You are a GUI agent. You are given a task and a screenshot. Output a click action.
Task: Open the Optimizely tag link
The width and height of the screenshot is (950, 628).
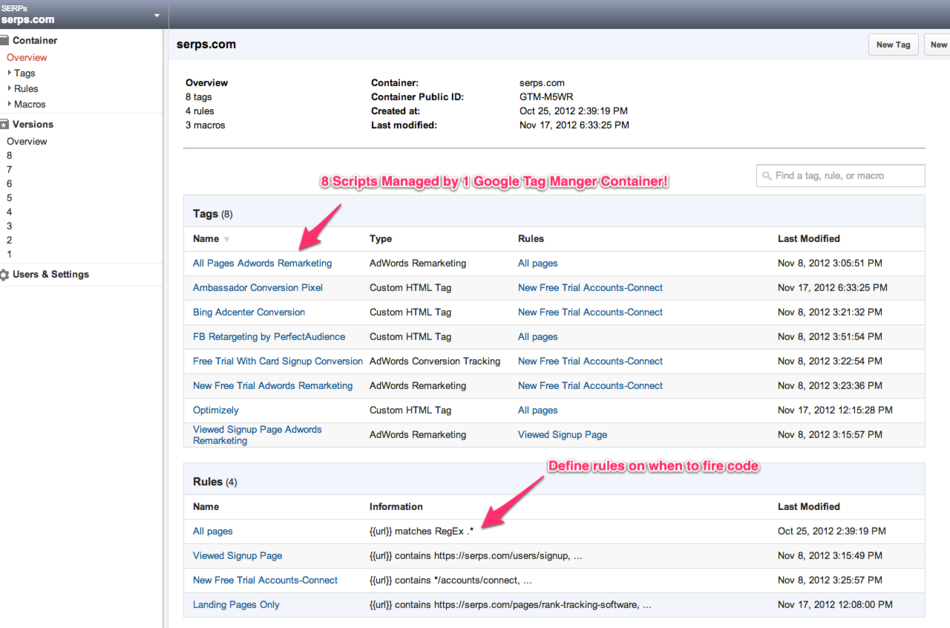(216, 410)
